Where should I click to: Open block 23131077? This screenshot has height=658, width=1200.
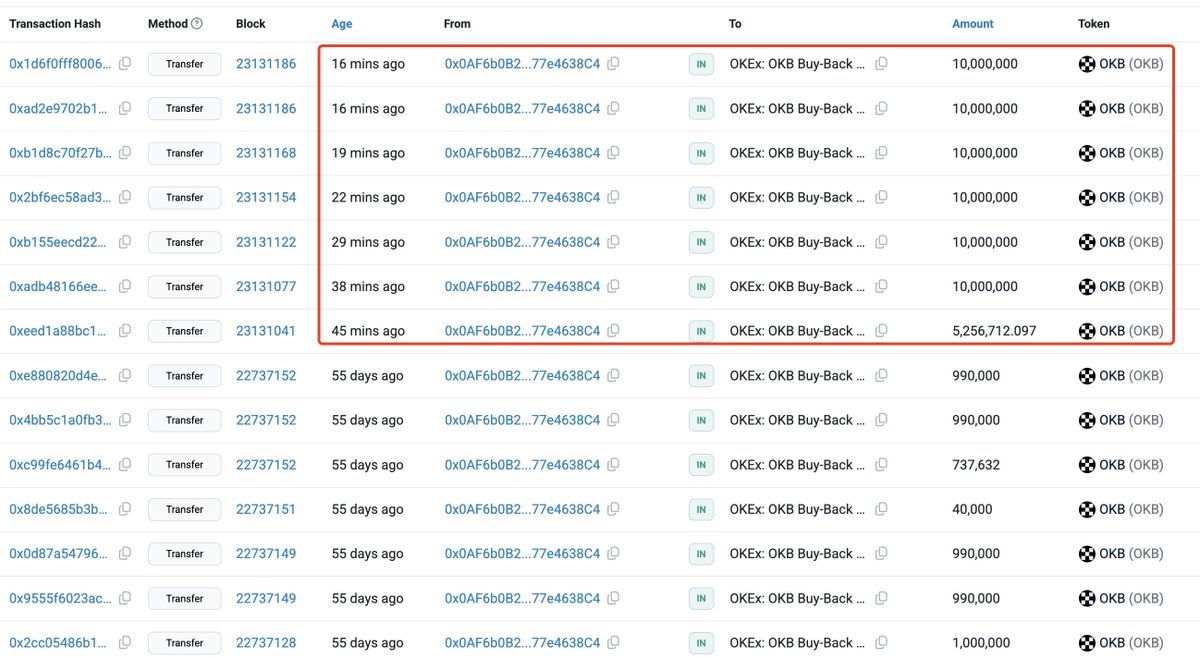coord(266,286)
